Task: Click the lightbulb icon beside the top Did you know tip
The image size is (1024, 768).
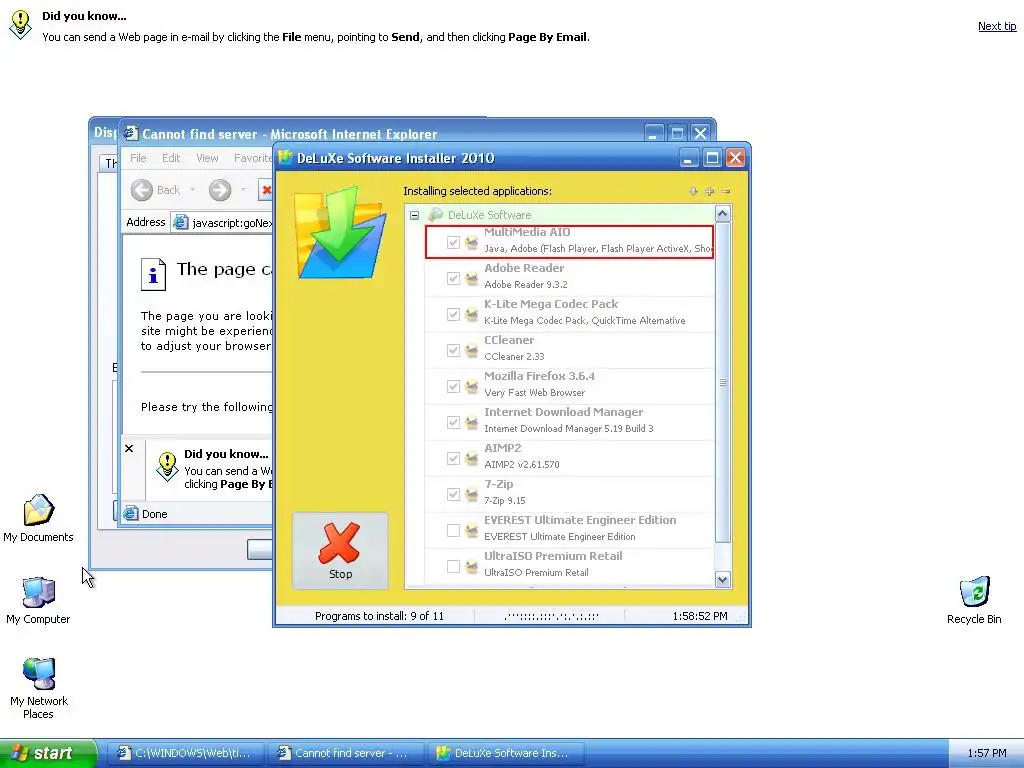Action: tap(21, 25)
